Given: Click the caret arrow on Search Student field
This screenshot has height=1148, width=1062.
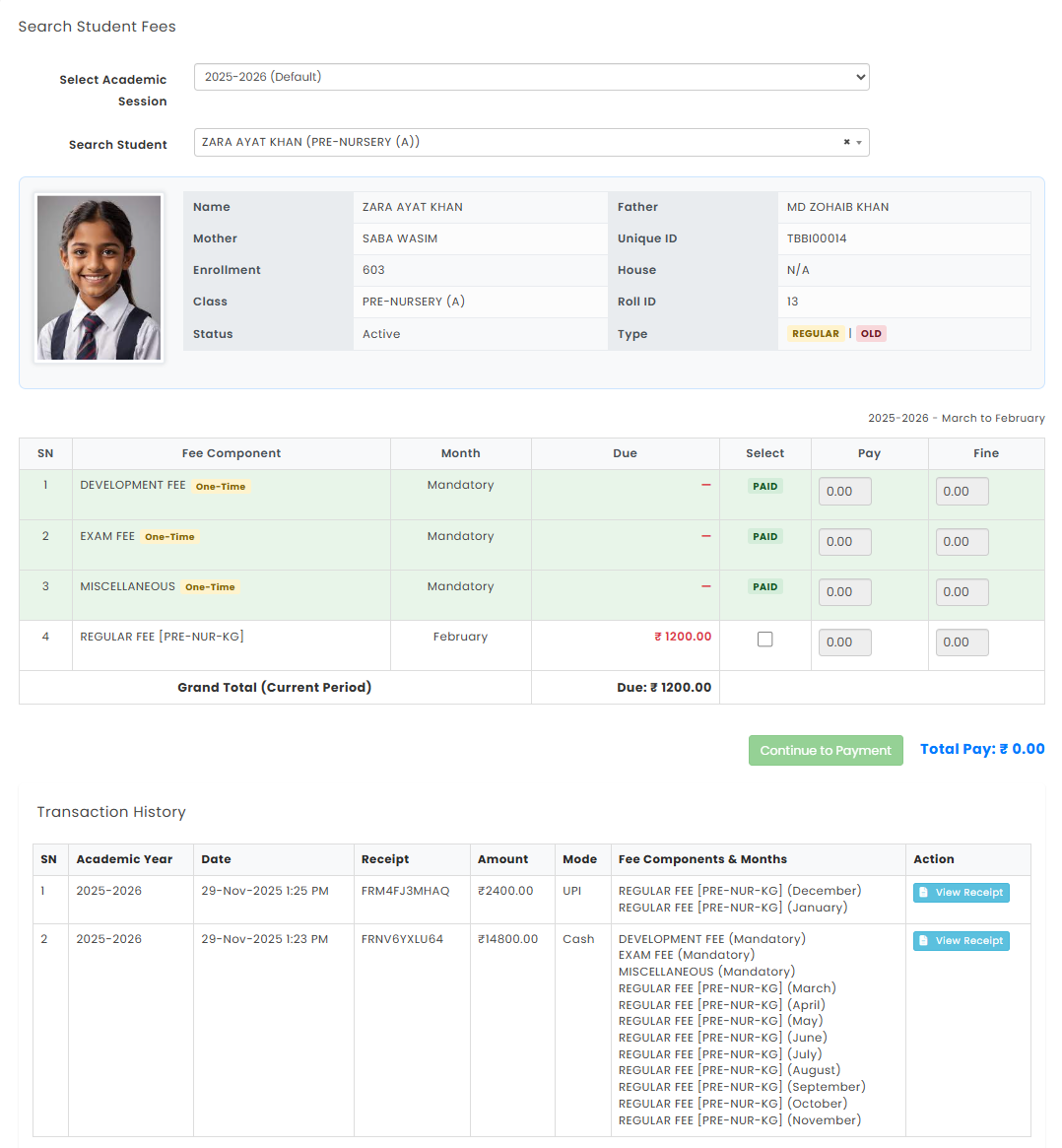Looking at the screenshot, I should coord(858,142).
